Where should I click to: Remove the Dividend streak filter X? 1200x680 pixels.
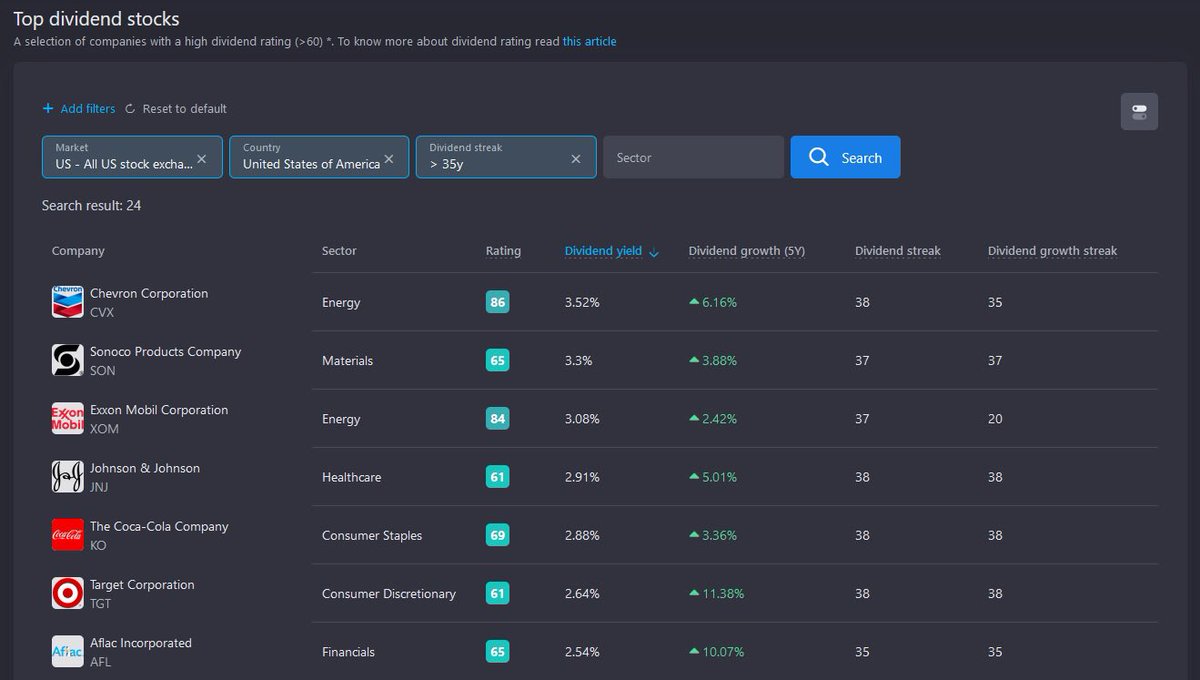click(x=576, y=158)
